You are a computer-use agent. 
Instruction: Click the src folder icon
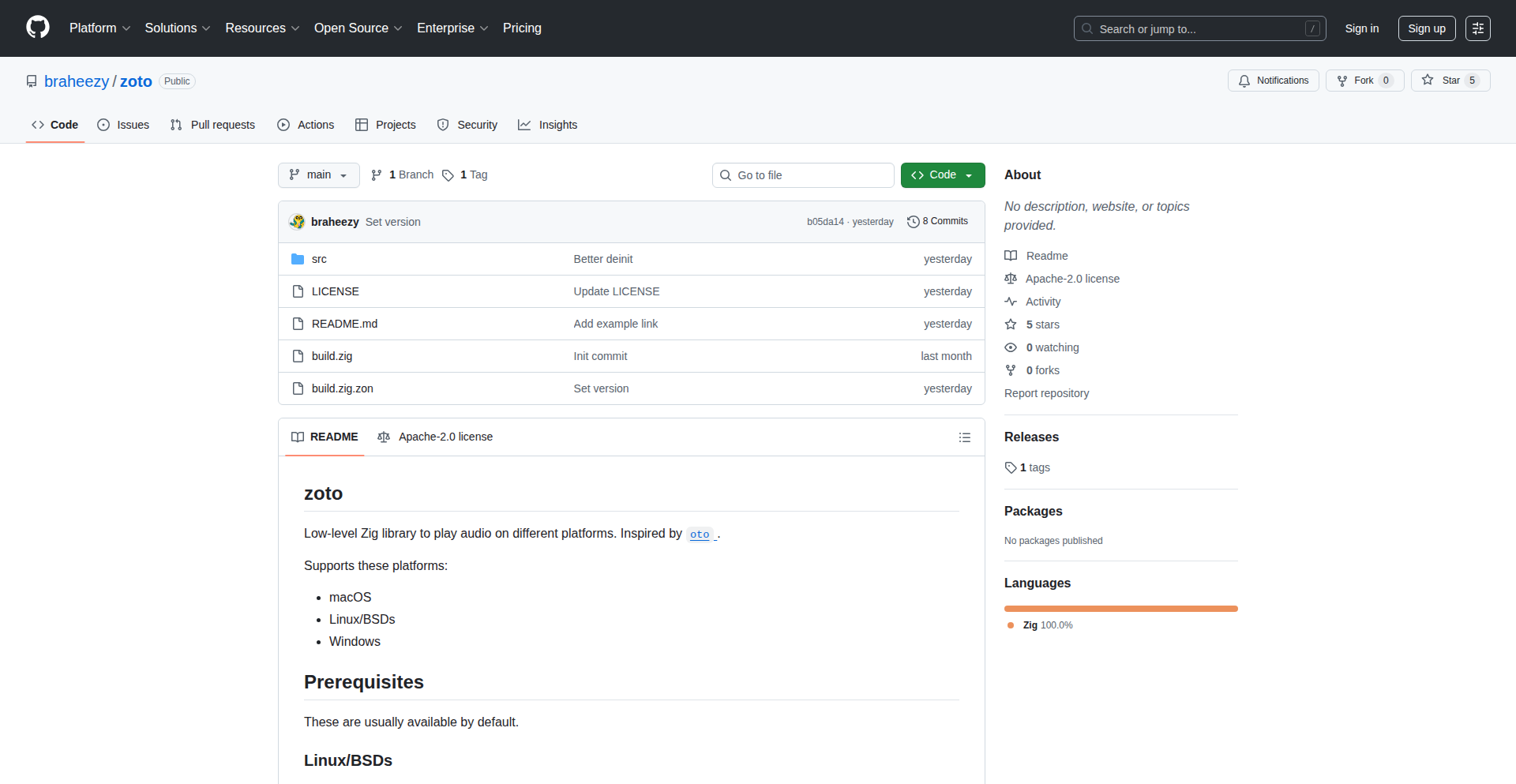coord(298,259)
